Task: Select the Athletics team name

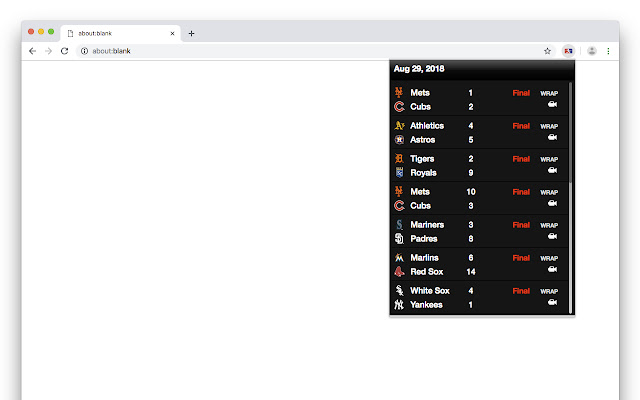Action: coord(427,126)
